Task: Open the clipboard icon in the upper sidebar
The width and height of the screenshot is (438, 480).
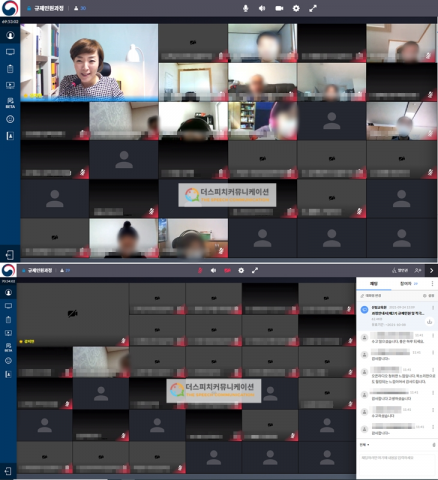Action: [10, 69]
